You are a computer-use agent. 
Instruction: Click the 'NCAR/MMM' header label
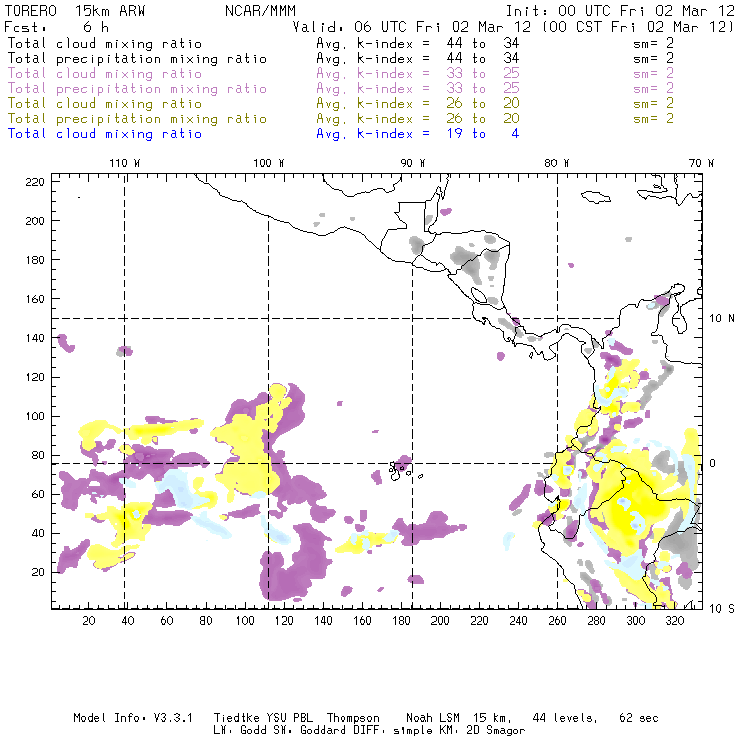(x=260, y=11)
